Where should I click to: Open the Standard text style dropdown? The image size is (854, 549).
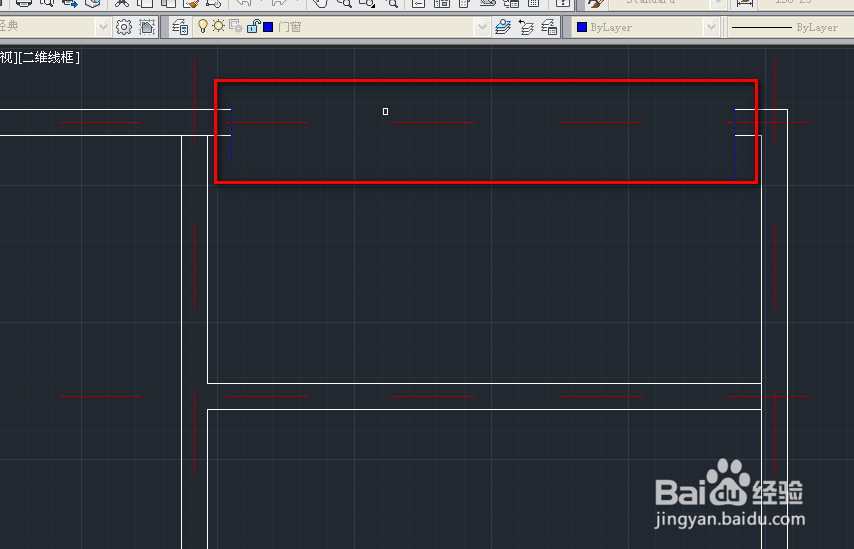coord(719,3)
